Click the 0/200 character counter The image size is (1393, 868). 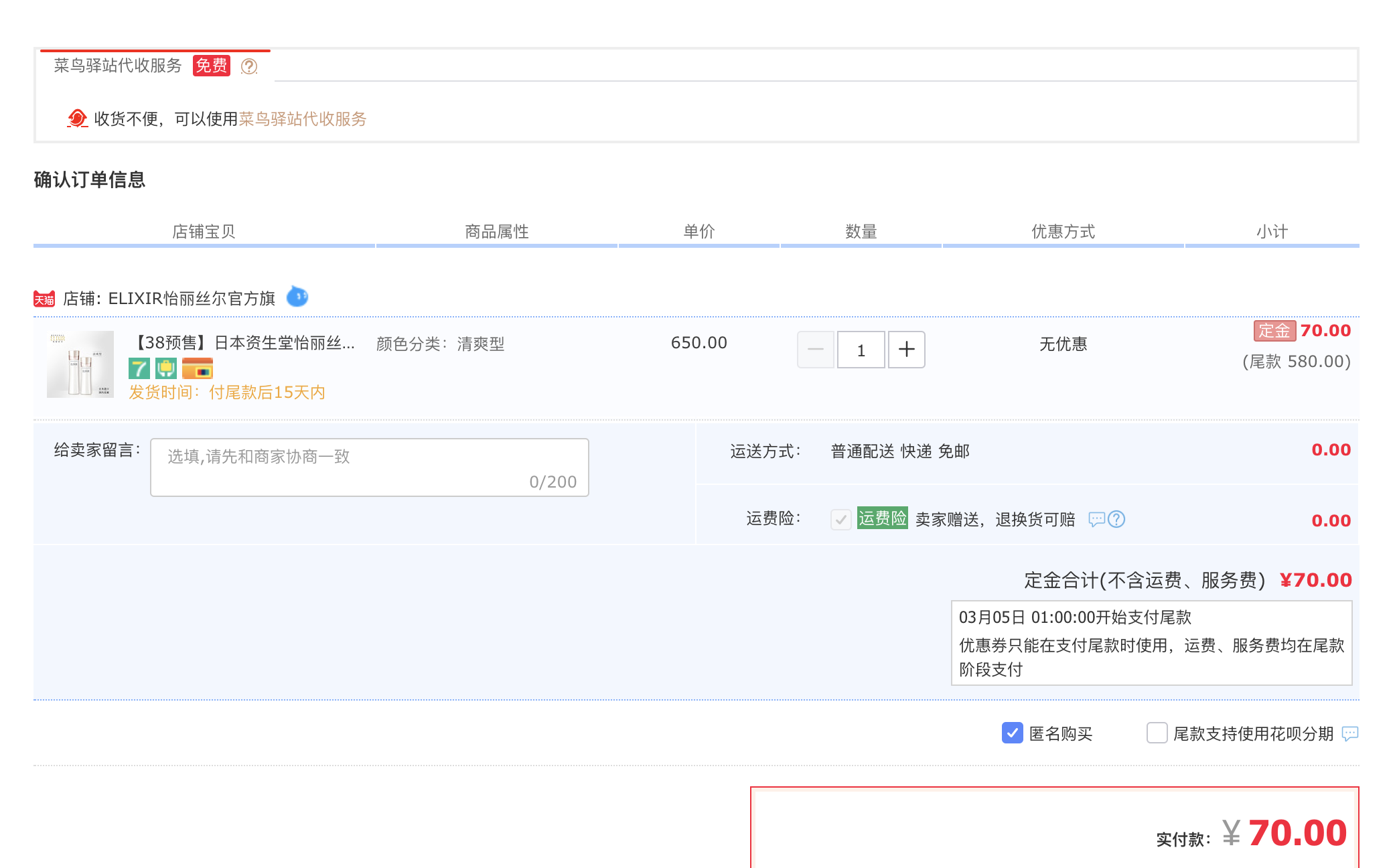553,482
